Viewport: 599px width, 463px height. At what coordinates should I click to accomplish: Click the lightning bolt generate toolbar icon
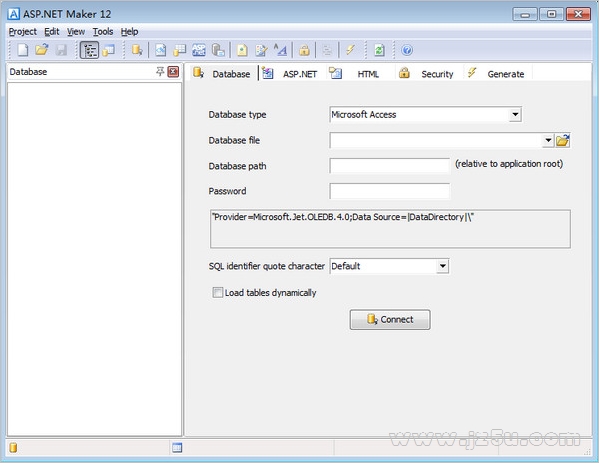[x=350, y=50]
